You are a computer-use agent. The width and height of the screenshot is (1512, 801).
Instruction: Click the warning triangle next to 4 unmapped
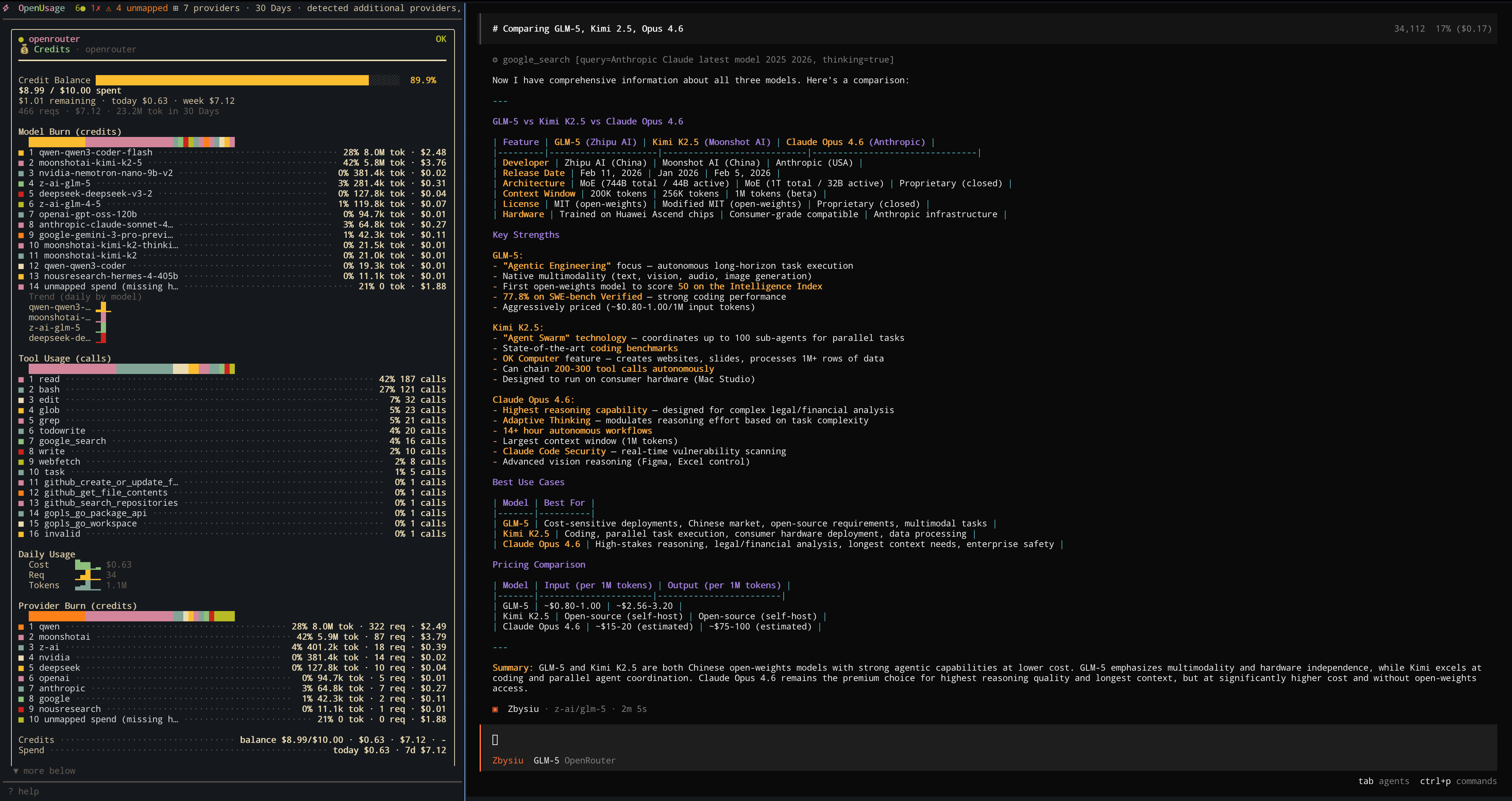coord(109,8)
